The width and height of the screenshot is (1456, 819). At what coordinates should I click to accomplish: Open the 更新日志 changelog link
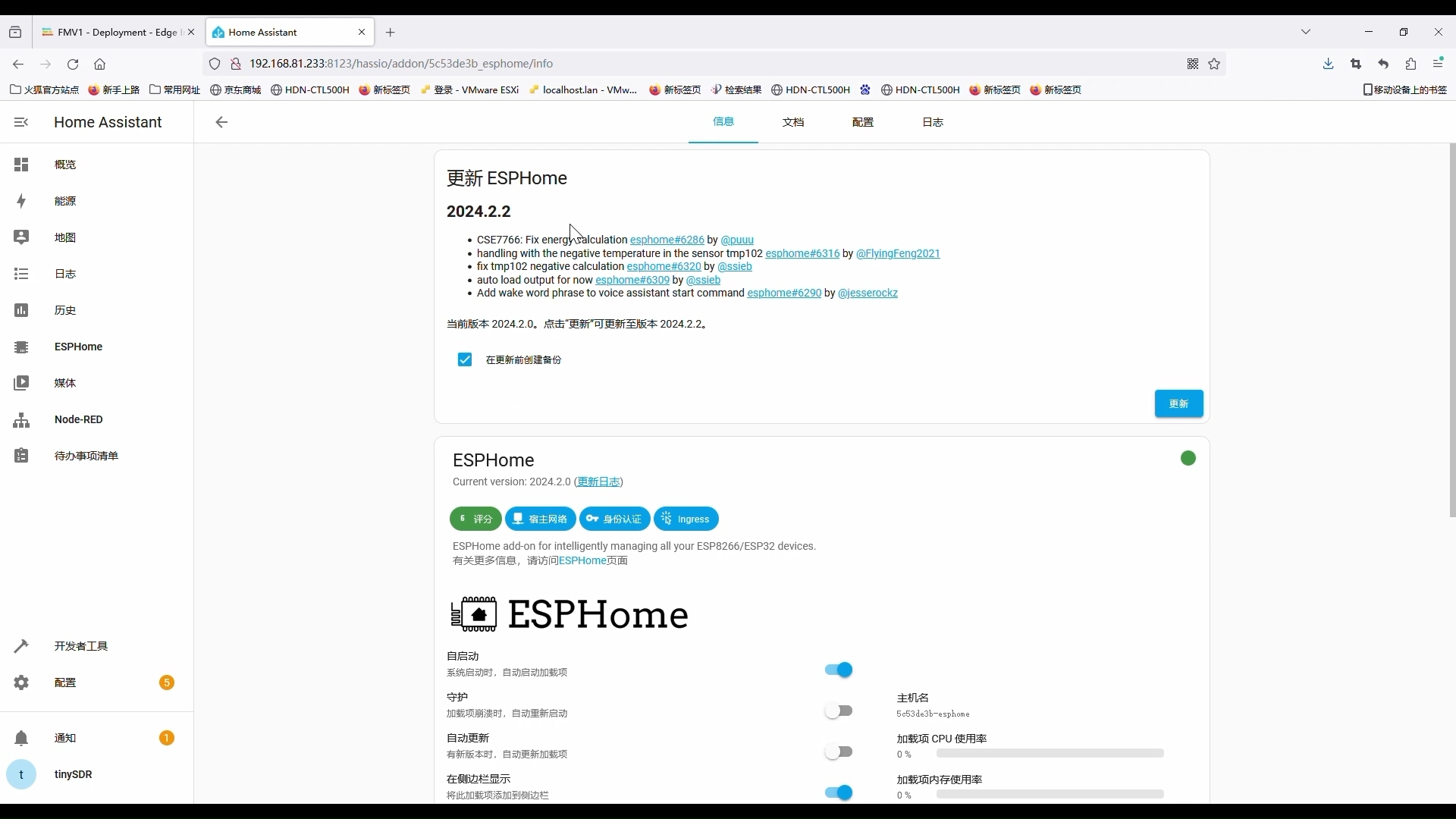(598, 482)
